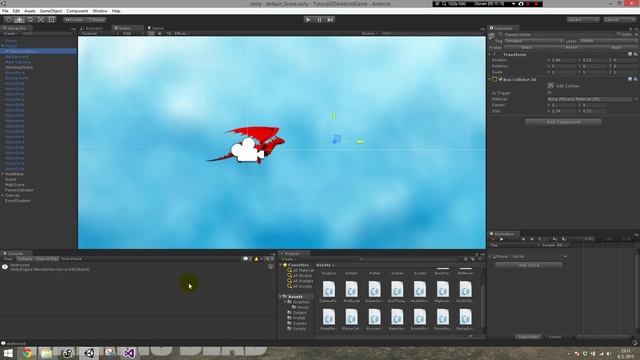This screenshot has height=360, width=640.
Task: Toggle the Console info messages filter icon
Action: click(247, 259)
